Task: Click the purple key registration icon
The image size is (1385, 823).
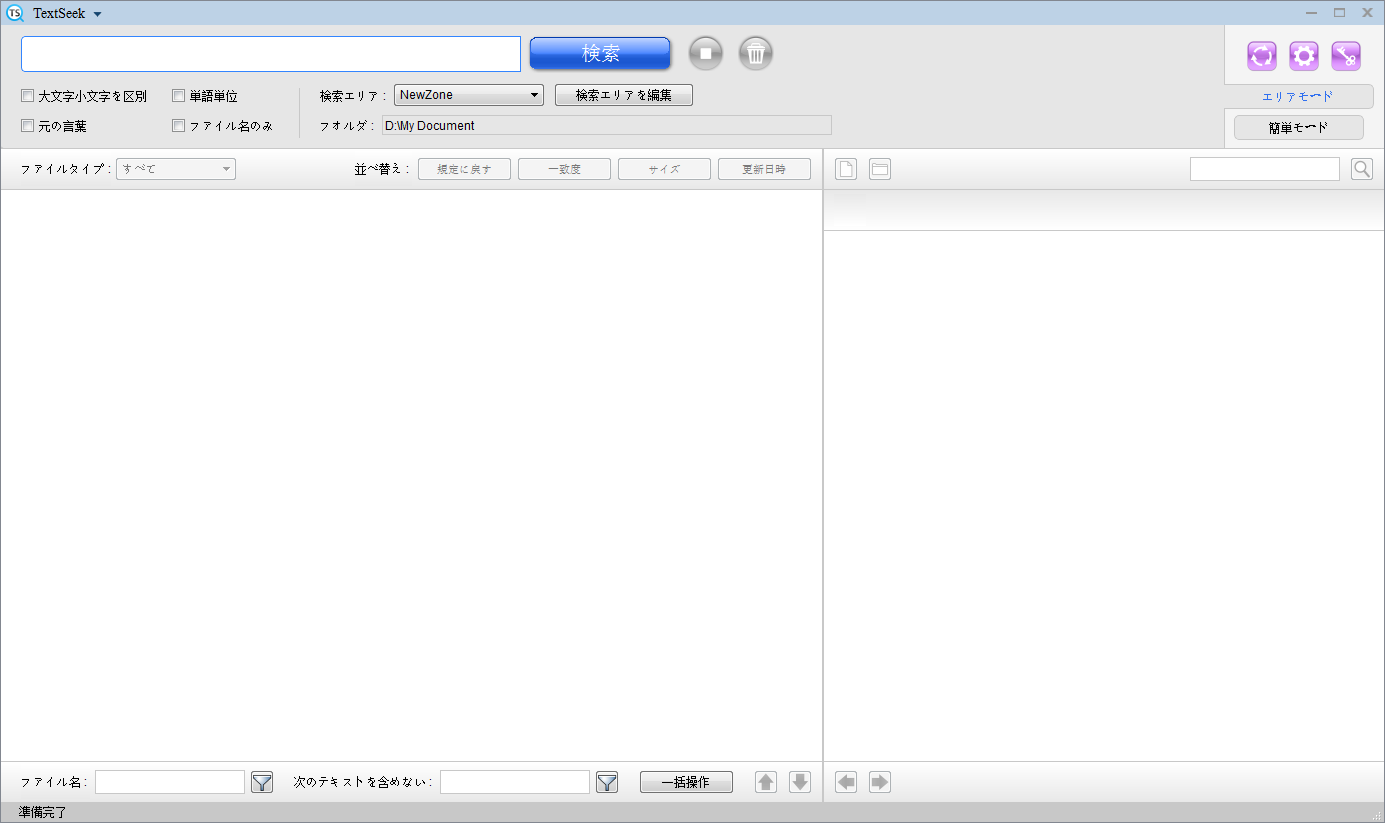Action: click(x=1345, y=56)
